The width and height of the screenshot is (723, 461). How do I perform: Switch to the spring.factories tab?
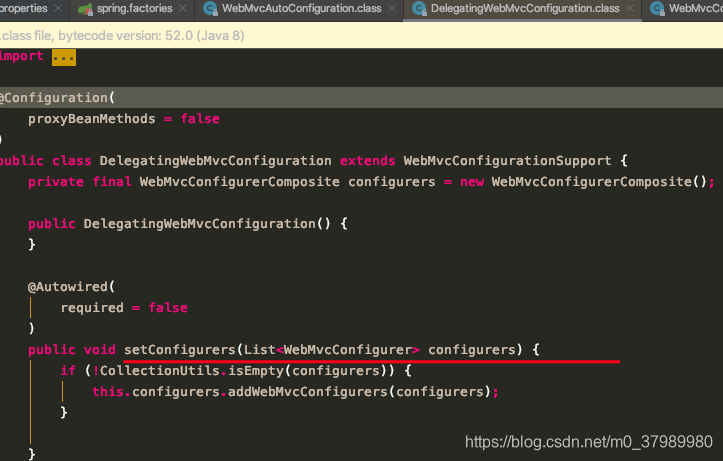pos(134,8)
